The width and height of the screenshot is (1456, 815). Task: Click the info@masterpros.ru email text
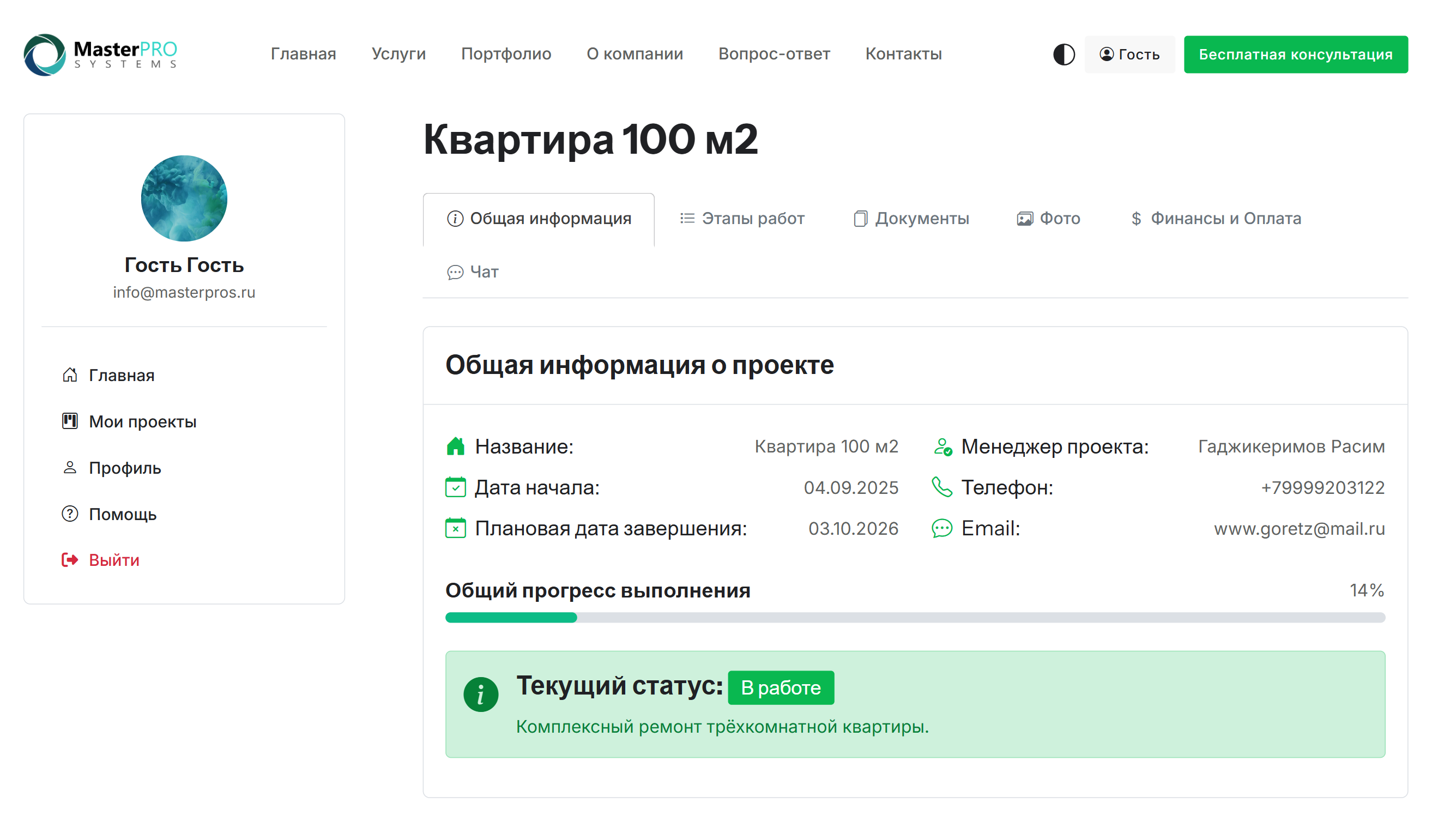[x=184, y=292]
